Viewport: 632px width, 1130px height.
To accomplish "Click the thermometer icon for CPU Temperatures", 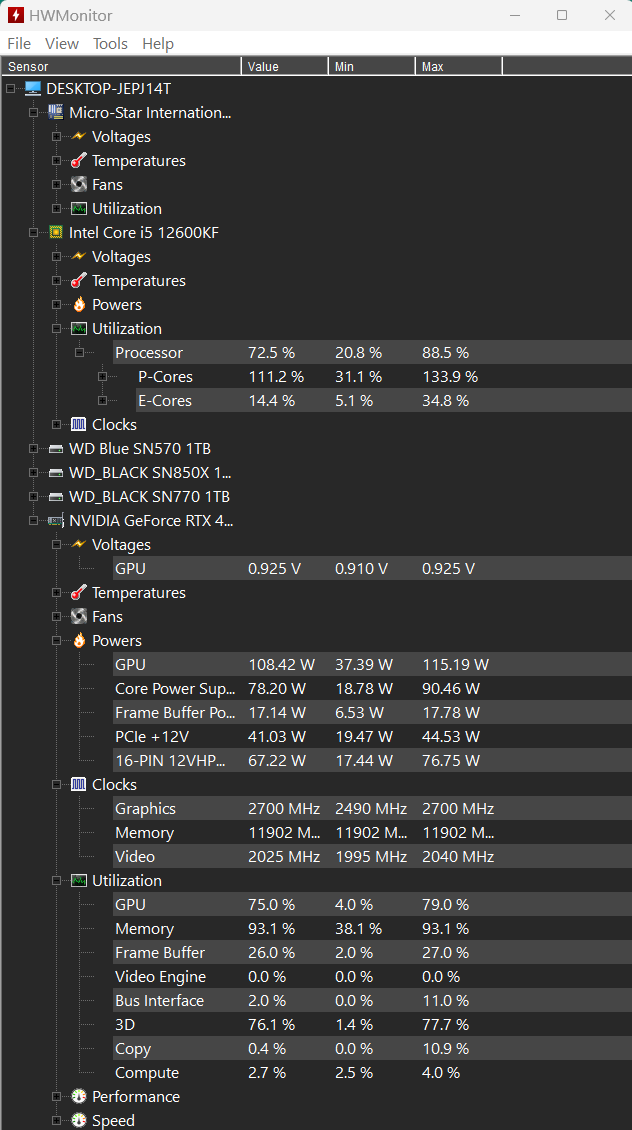I will [79, 280].
